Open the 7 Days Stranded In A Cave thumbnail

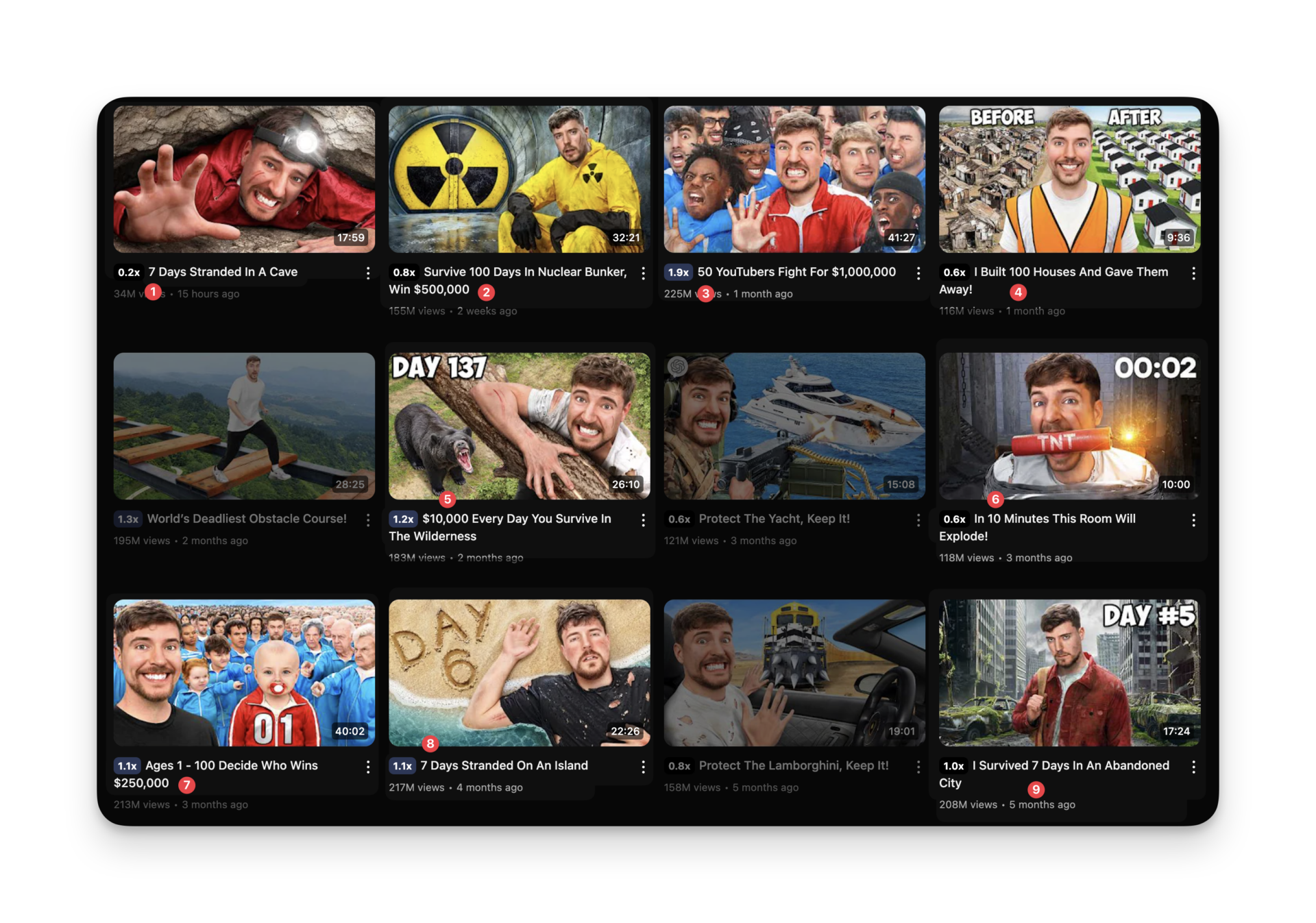tap(244, 179)
